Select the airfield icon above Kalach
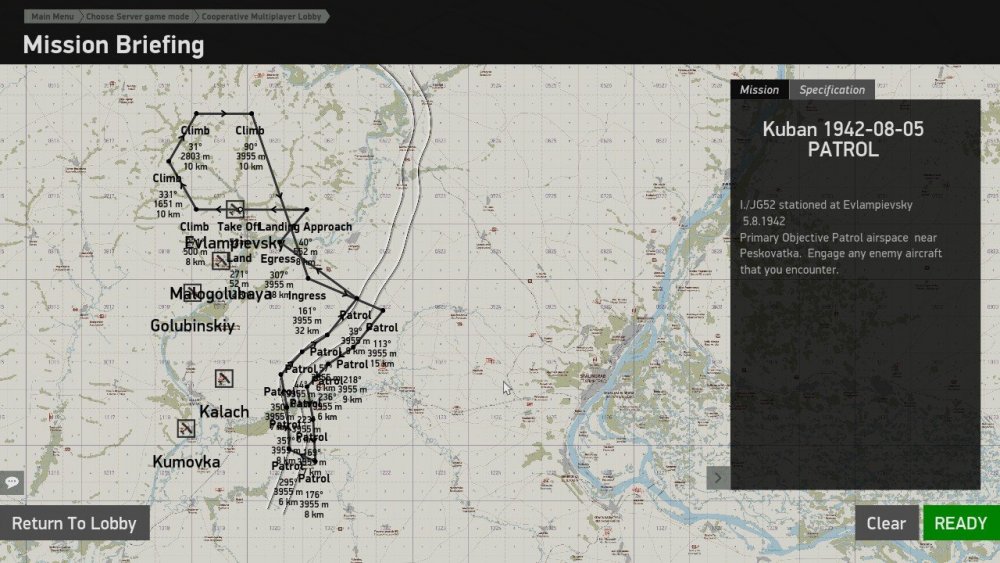Screen dimensions: 1000x563 (223, 378)
